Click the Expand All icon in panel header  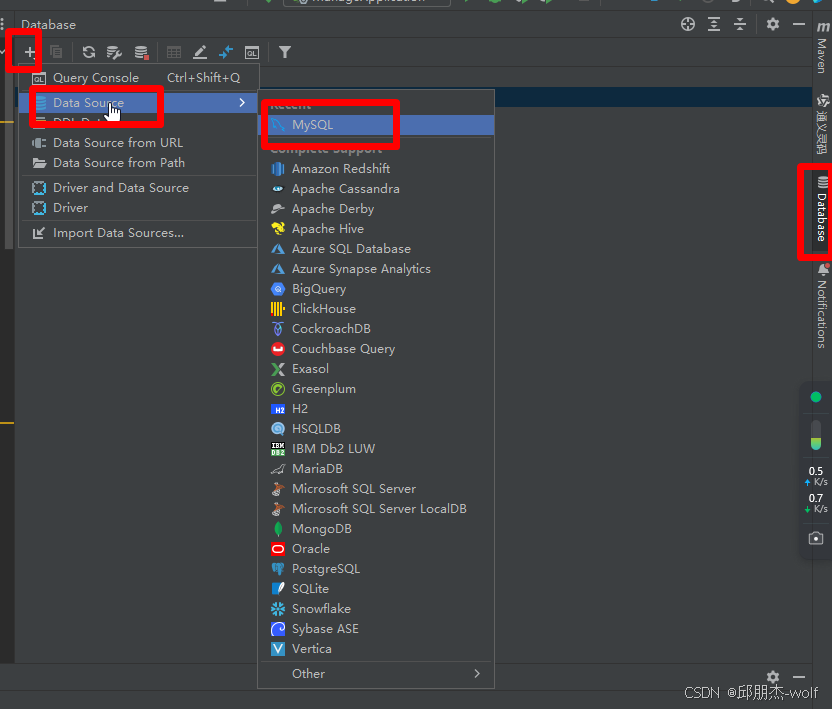click(714, 24)
